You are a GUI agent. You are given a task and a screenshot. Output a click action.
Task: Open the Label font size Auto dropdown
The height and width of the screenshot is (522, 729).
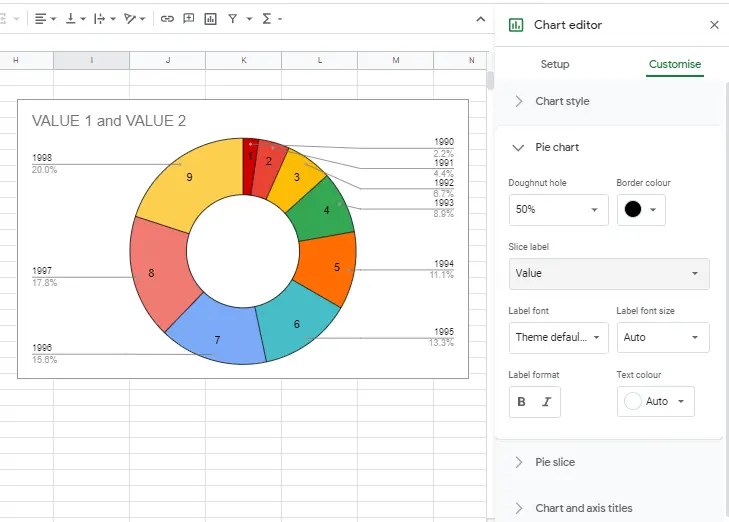point(663,337)
